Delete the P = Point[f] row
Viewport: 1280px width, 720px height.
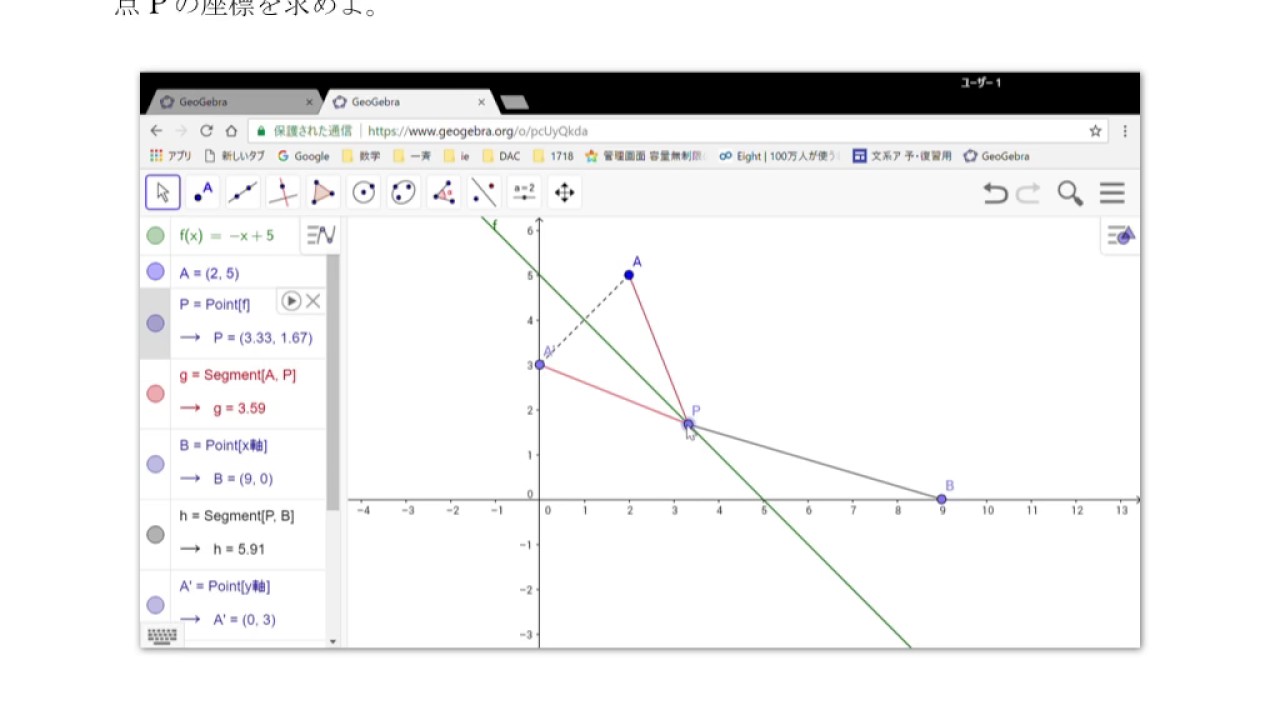(313, 301)
